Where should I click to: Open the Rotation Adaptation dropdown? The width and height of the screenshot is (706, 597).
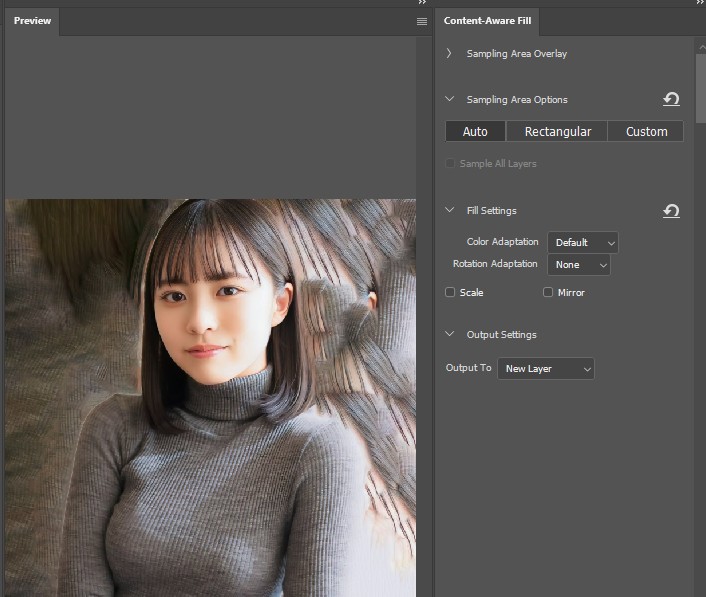579,265
